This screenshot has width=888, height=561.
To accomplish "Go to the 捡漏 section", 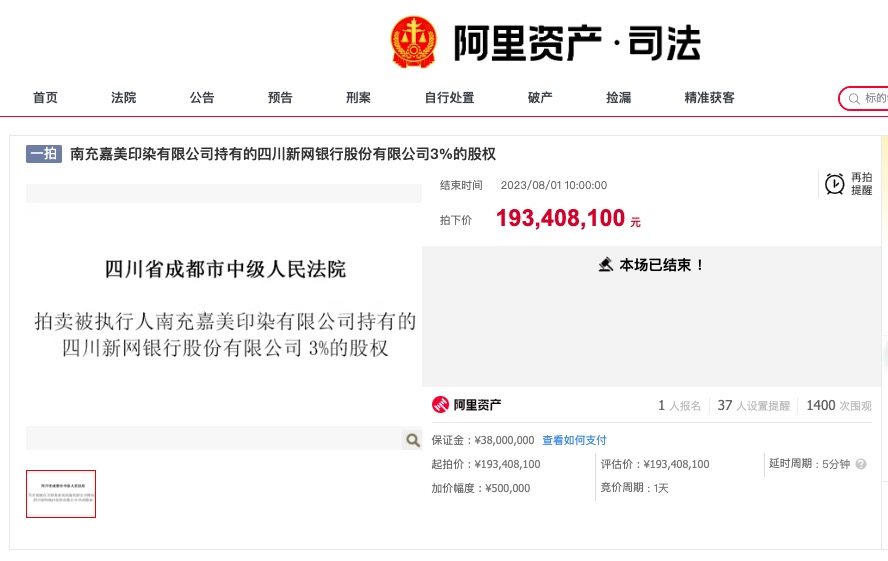I will (x=618, y=97).
